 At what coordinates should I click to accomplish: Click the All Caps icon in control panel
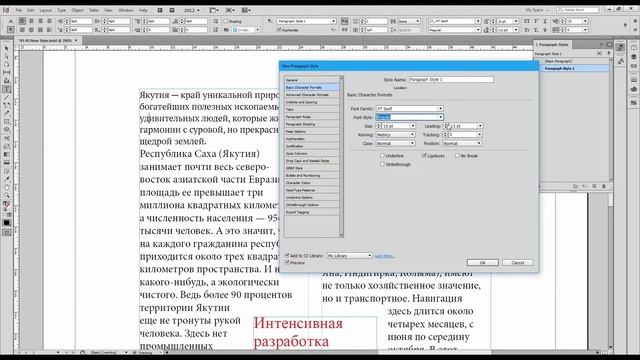527,21
